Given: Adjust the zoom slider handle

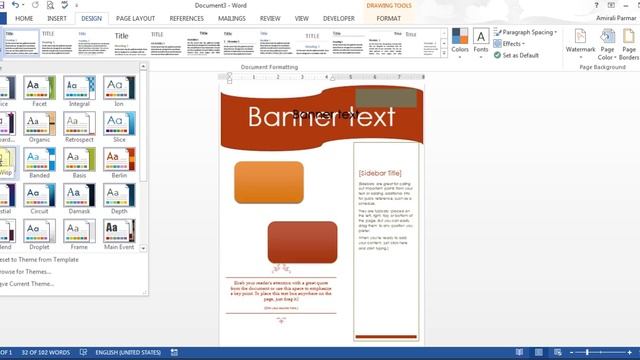Looking at the screenshot, I should pos(587,352).
